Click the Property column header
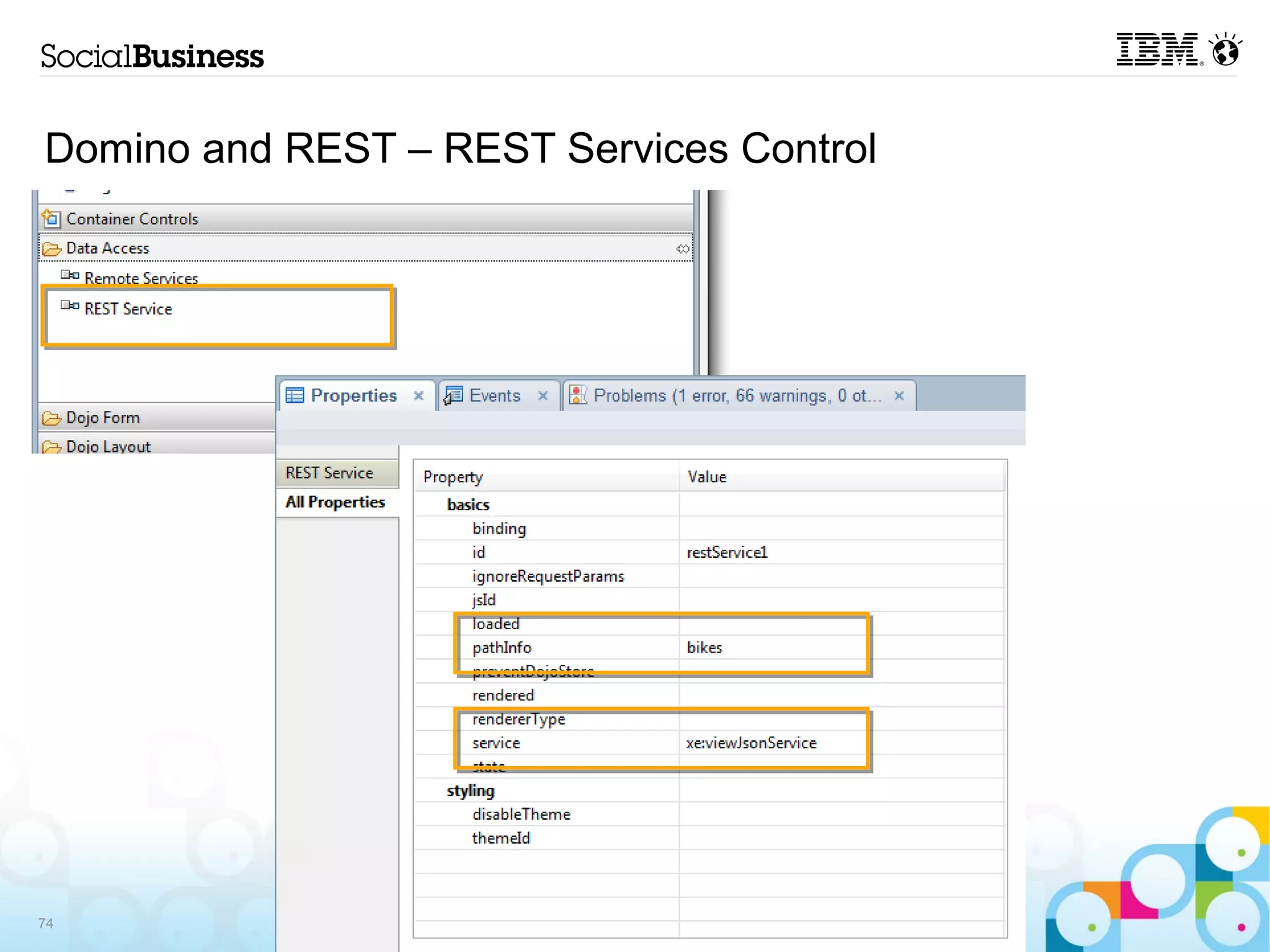The width and height of the screenshot is (1270, 952). pos(547,477)
